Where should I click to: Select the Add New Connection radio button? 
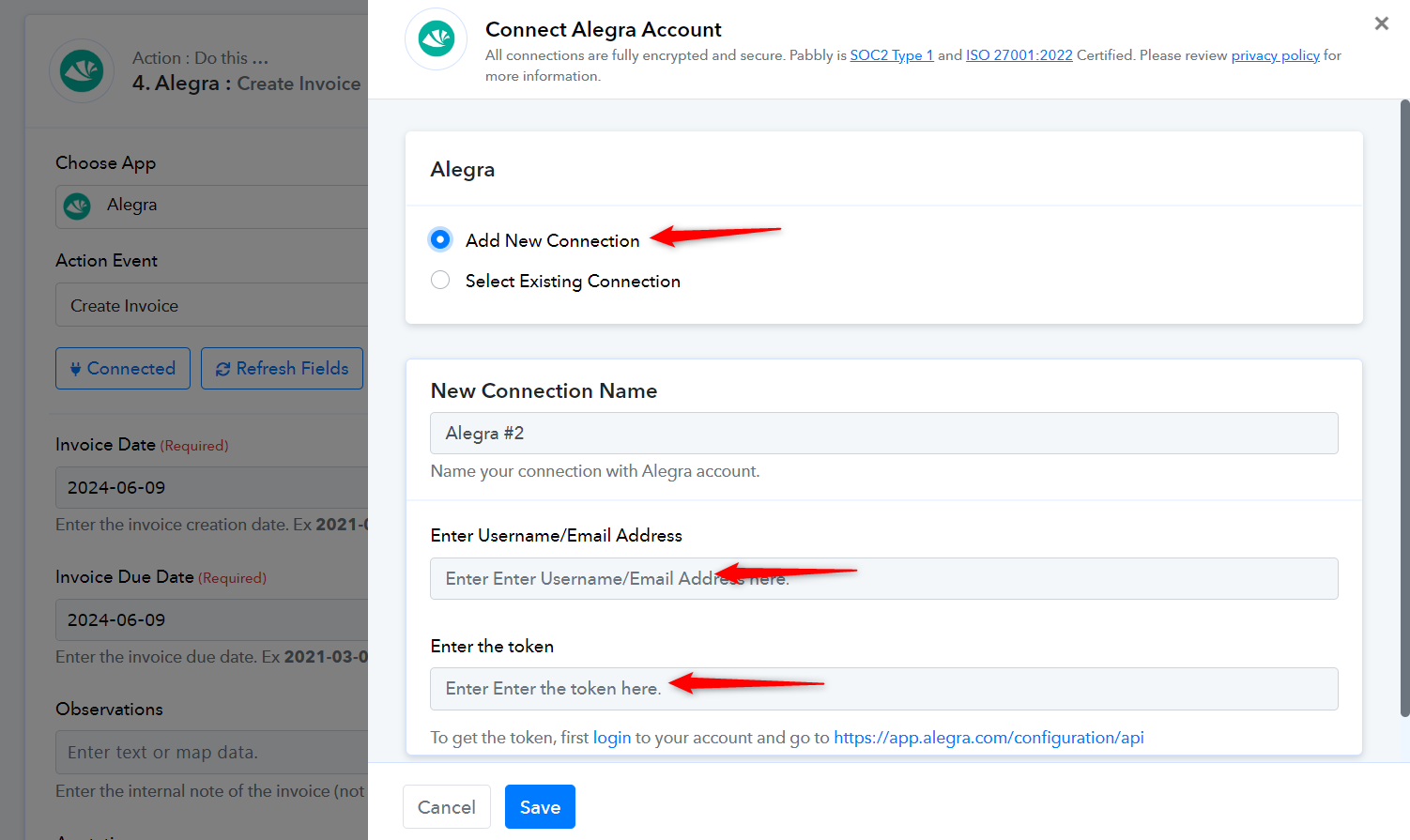pos(440,239)
